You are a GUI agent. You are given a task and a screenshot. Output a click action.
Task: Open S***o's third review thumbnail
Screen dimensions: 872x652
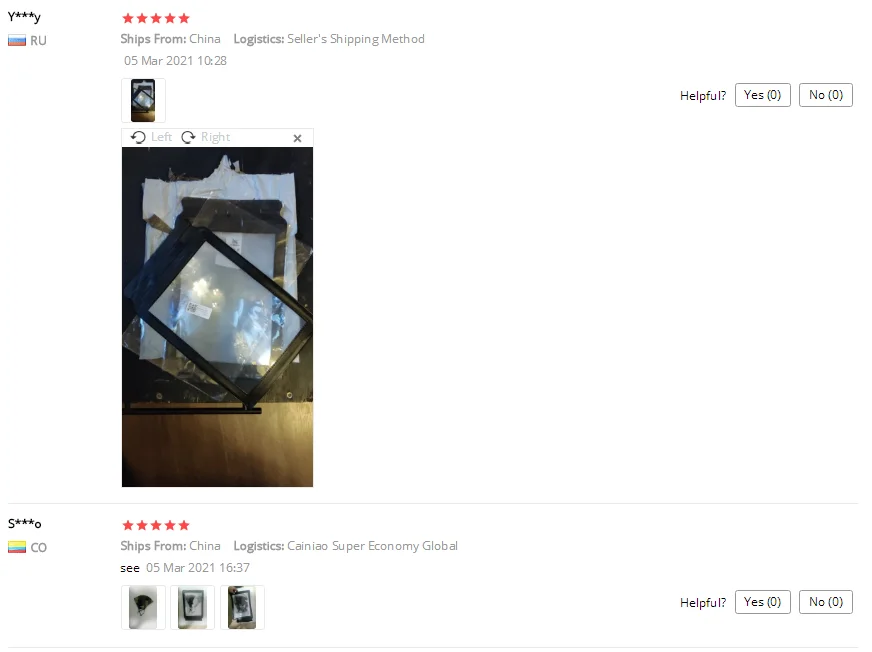click(x=242, y=607)
